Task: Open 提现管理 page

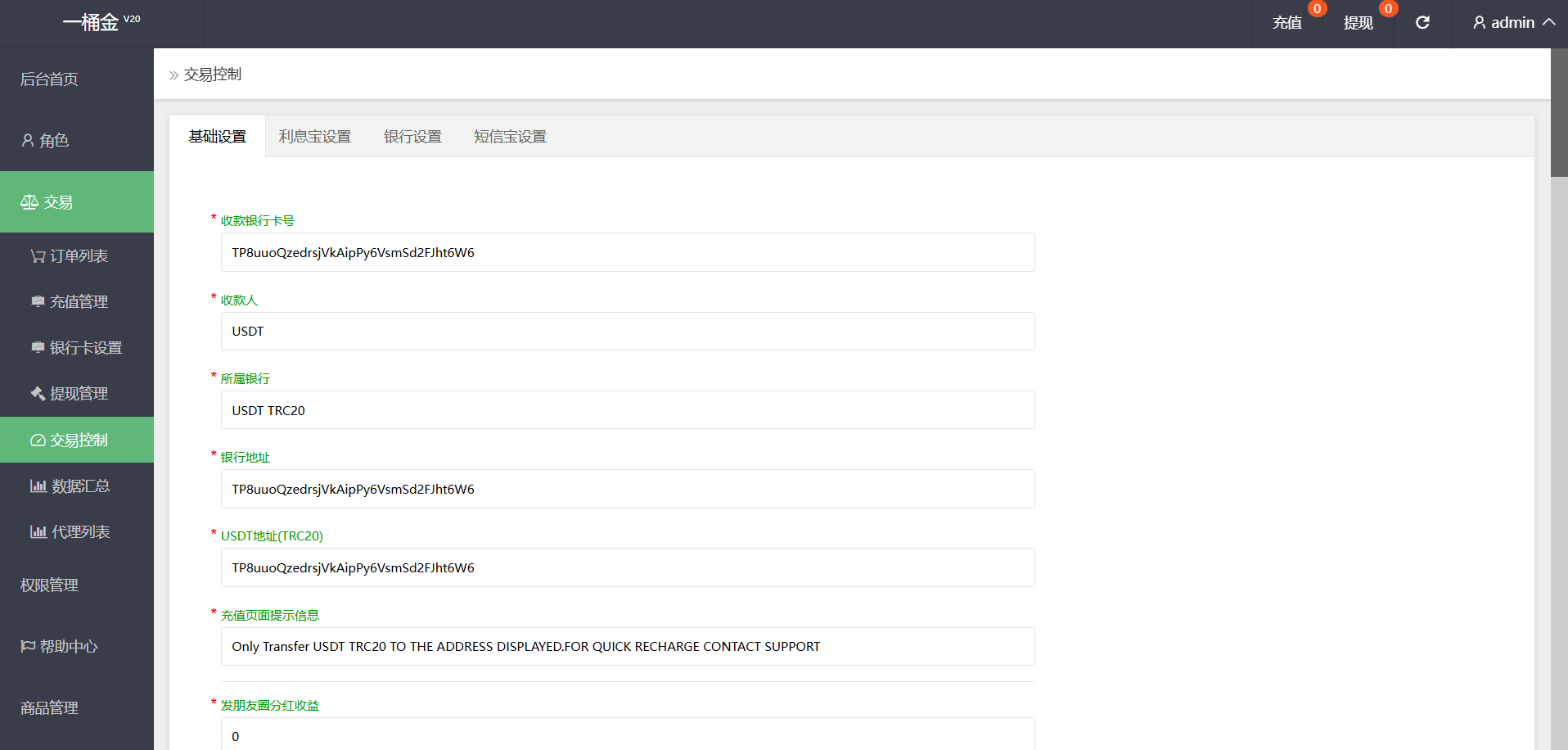Action: (77, 394)
